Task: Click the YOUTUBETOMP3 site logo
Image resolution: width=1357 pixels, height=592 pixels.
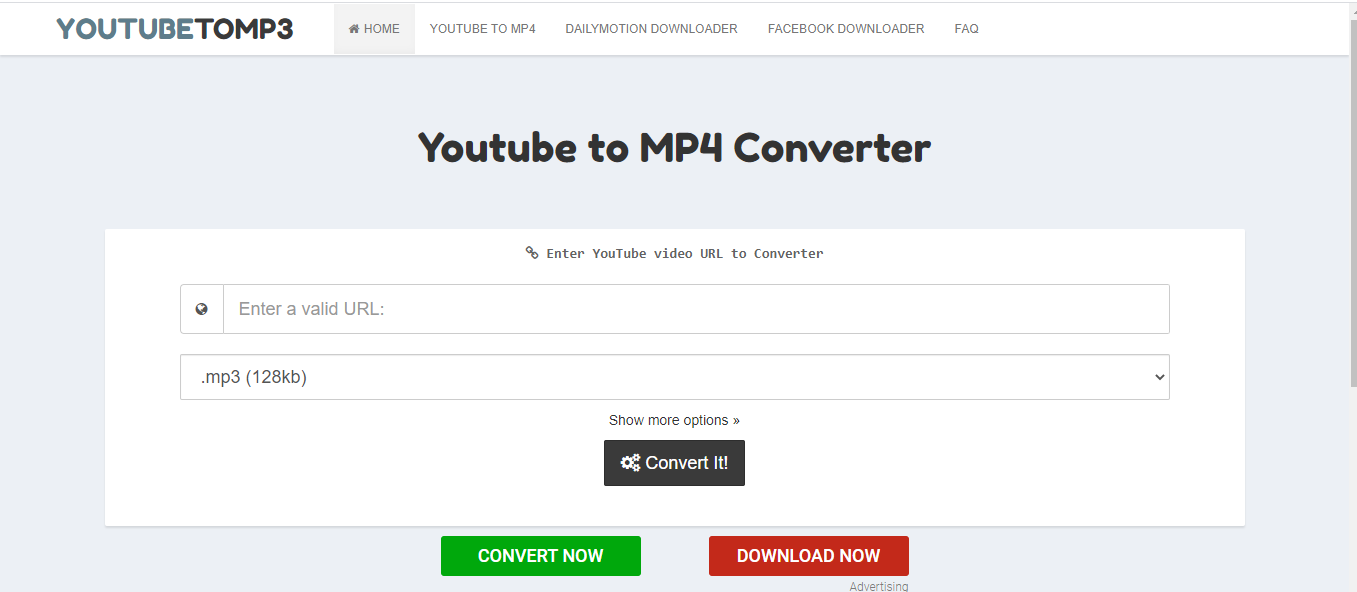Action: point(174,29)
